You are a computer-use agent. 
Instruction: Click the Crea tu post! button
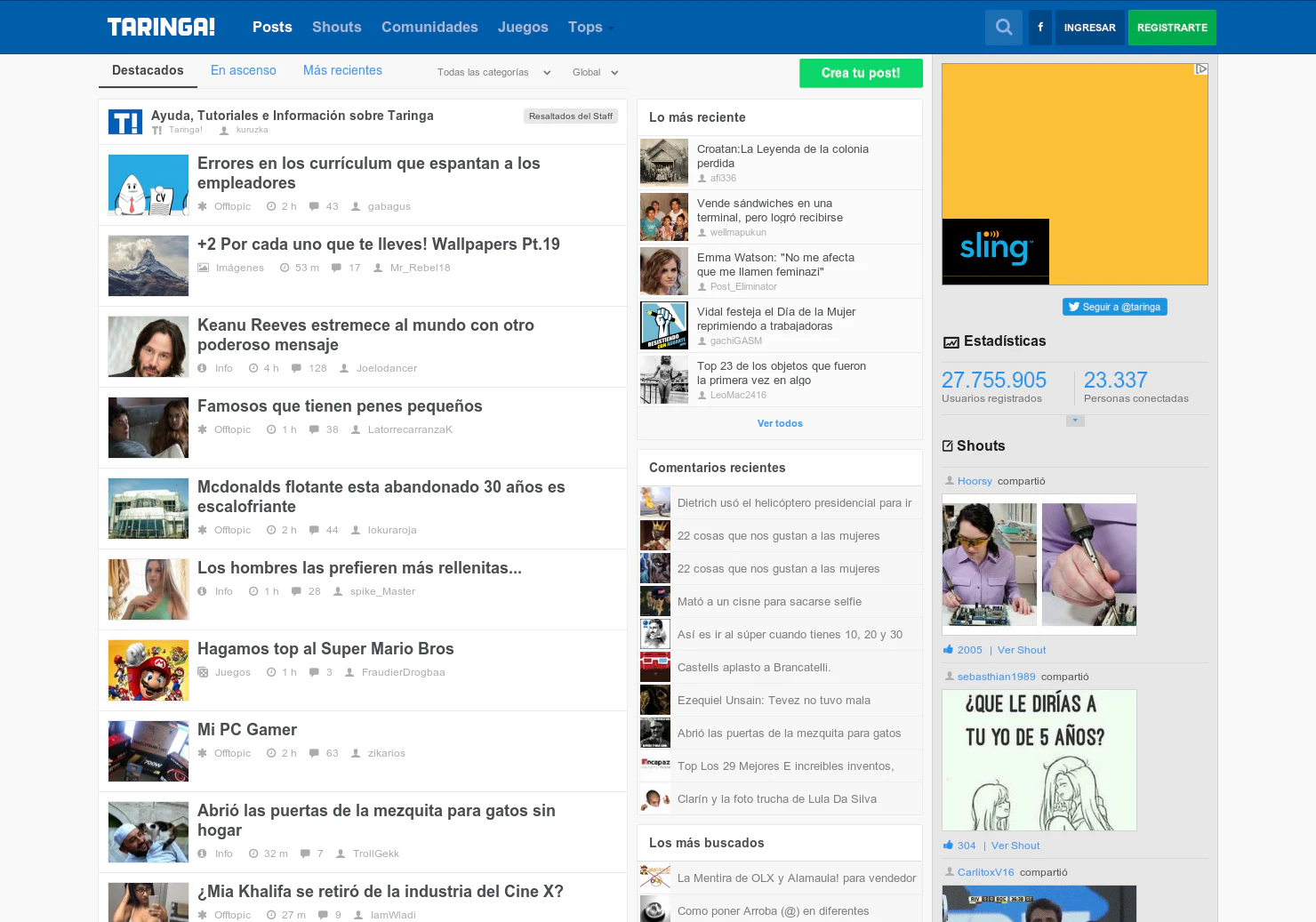(x=861, y=73)
